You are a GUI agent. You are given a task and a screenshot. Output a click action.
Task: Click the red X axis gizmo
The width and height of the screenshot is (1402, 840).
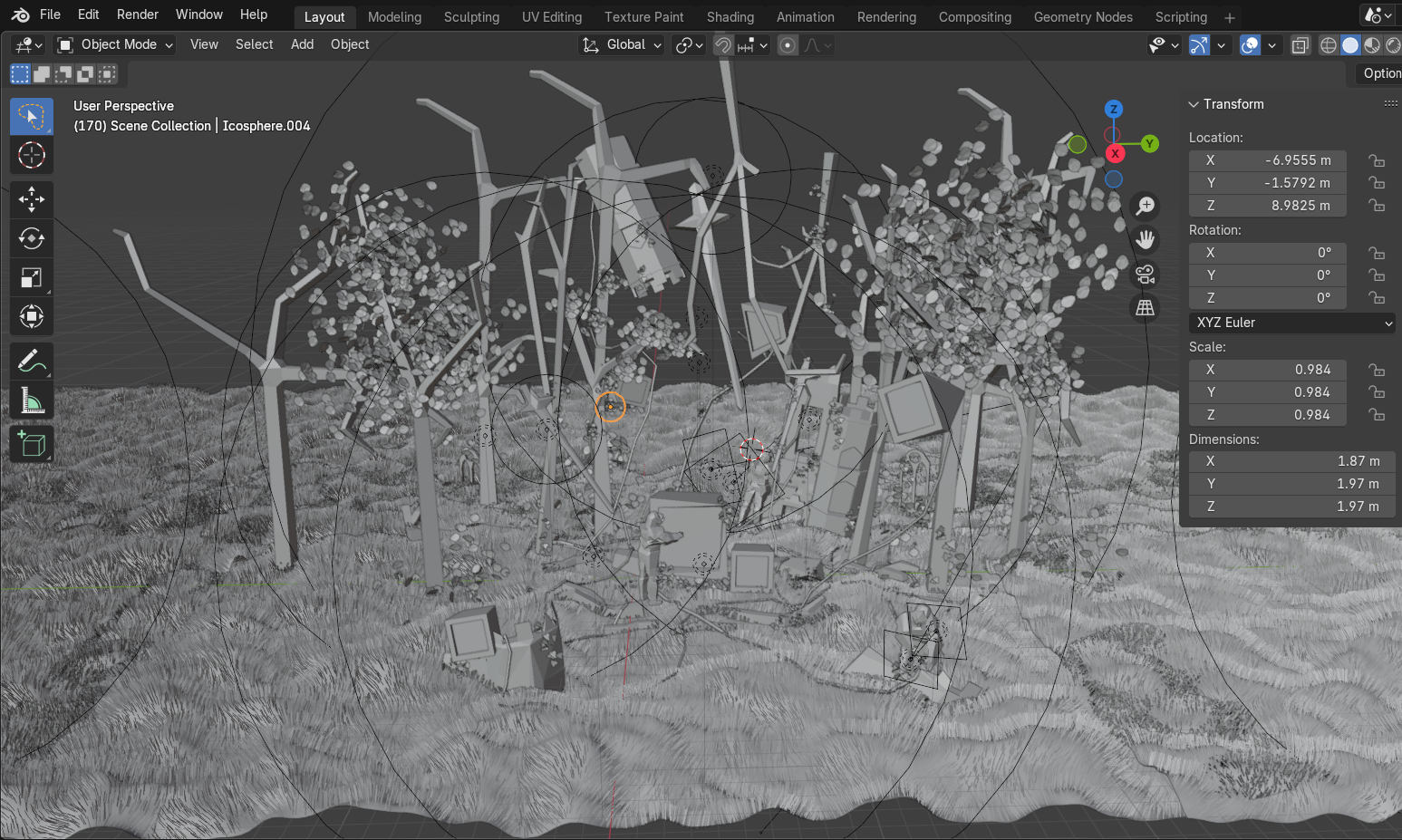1115,153
